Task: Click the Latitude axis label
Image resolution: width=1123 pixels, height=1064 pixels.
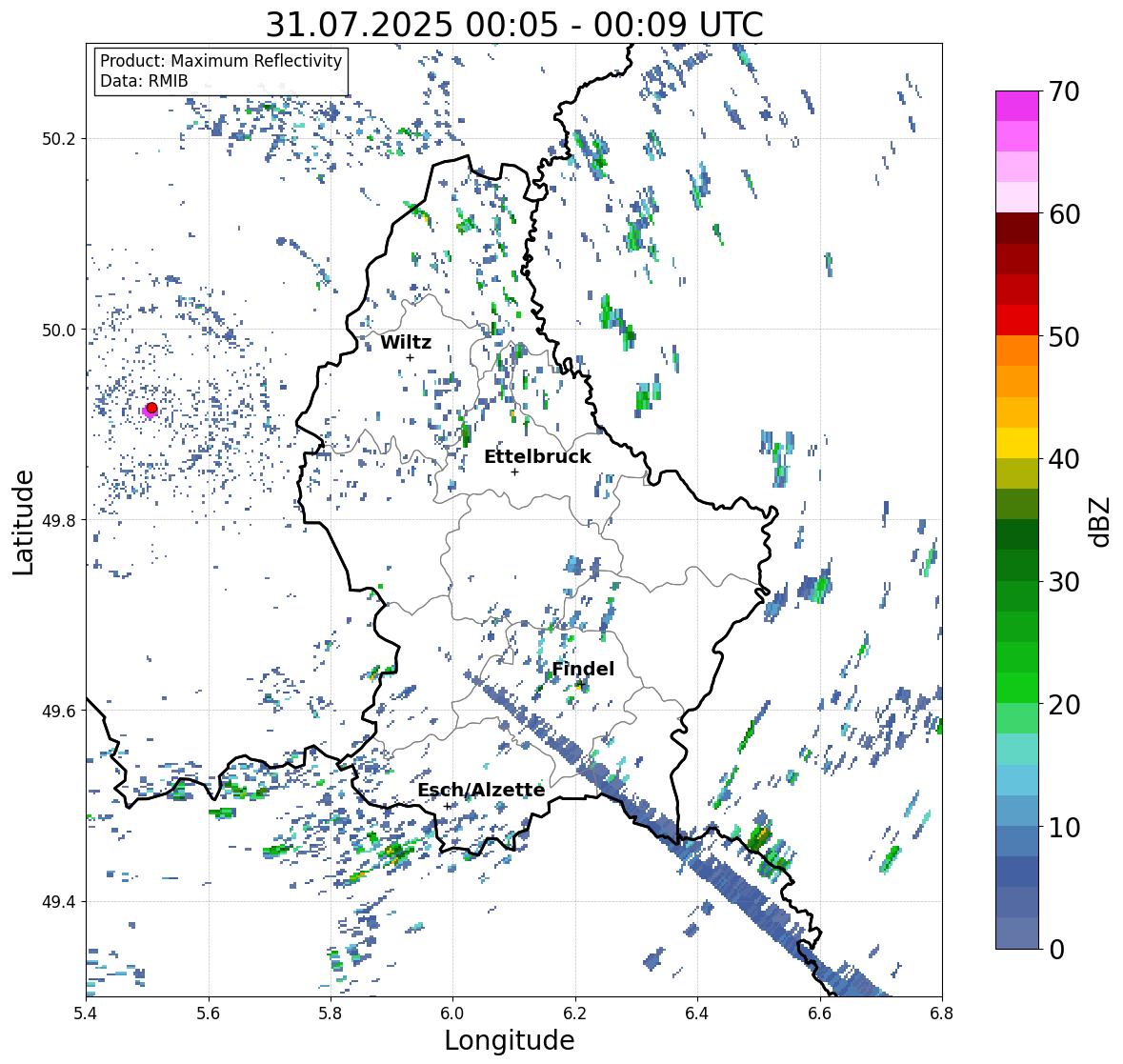Action: click(23, 522)
